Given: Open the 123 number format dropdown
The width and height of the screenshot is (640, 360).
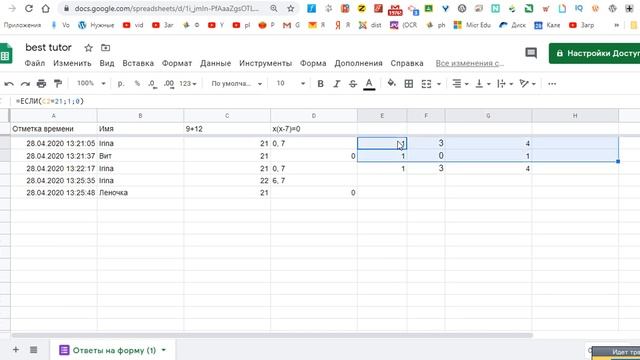Looking at the screenshot, I should [188, 84].
